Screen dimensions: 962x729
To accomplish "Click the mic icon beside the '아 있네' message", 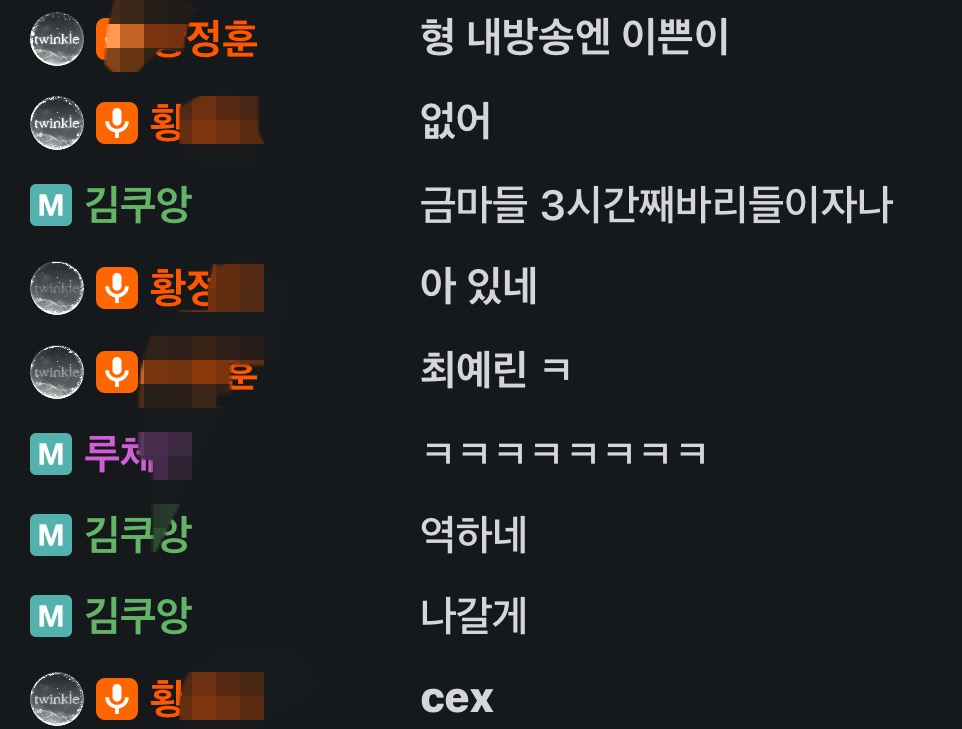I will (x=117, y=288).
